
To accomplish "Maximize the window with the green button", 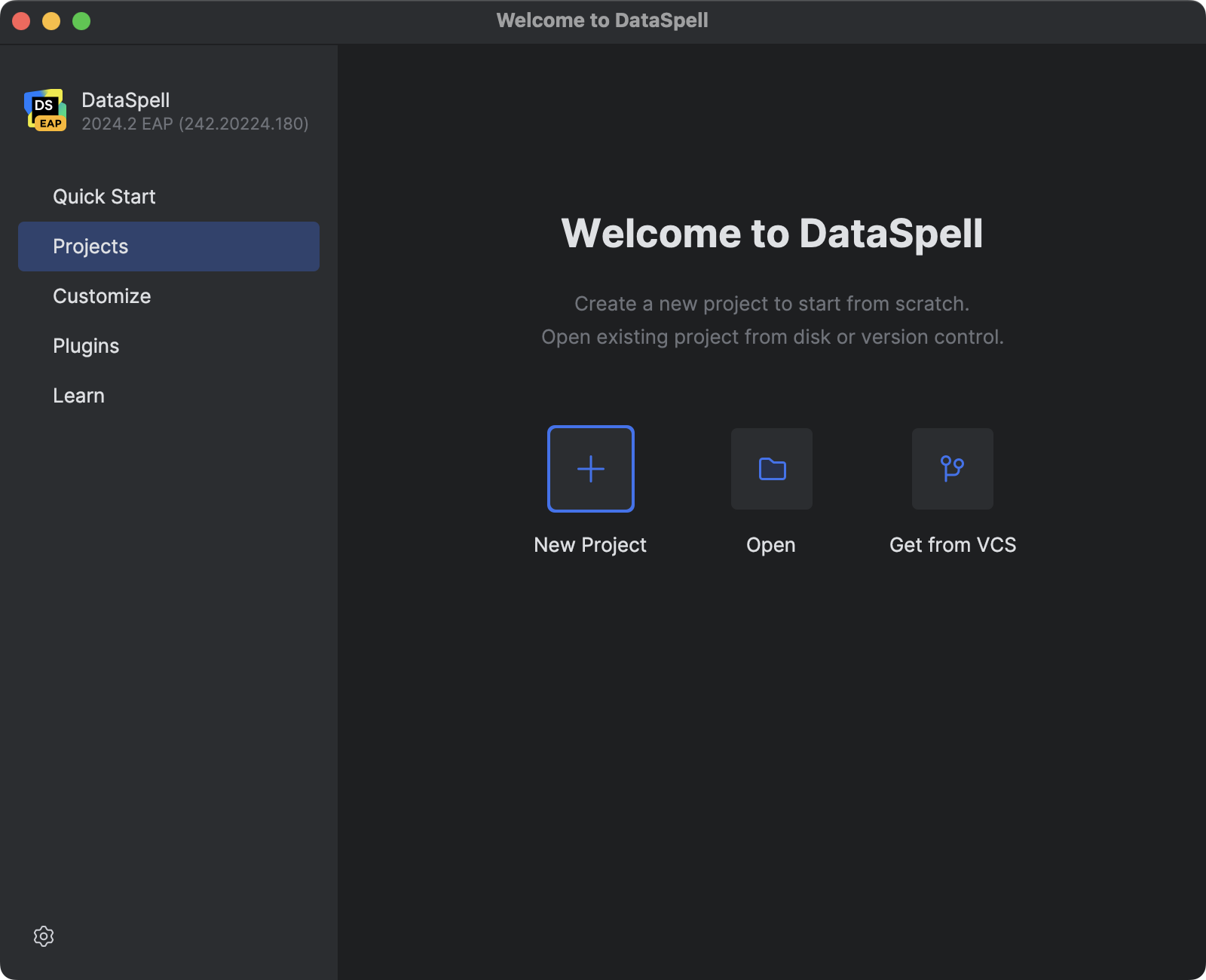I will [x=80, y=21].
